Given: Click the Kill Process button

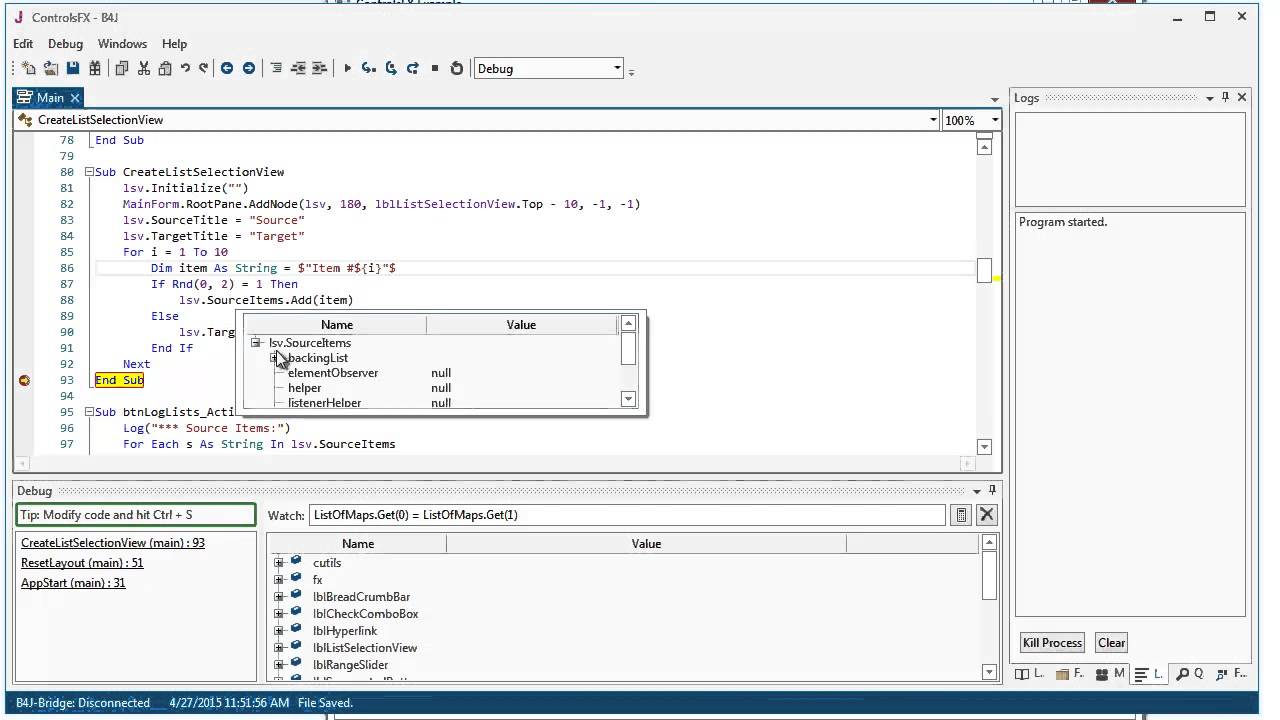Looking at the screenshot, I should pyautogui.click(x=1052, y=643).
